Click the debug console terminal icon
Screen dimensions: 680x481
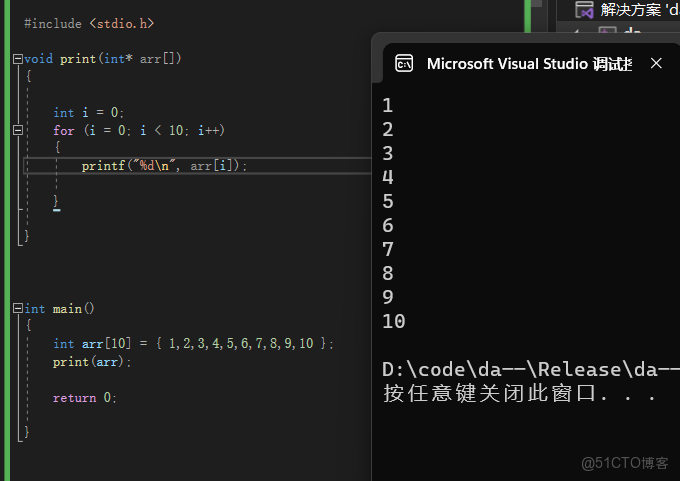pos(404,64)
